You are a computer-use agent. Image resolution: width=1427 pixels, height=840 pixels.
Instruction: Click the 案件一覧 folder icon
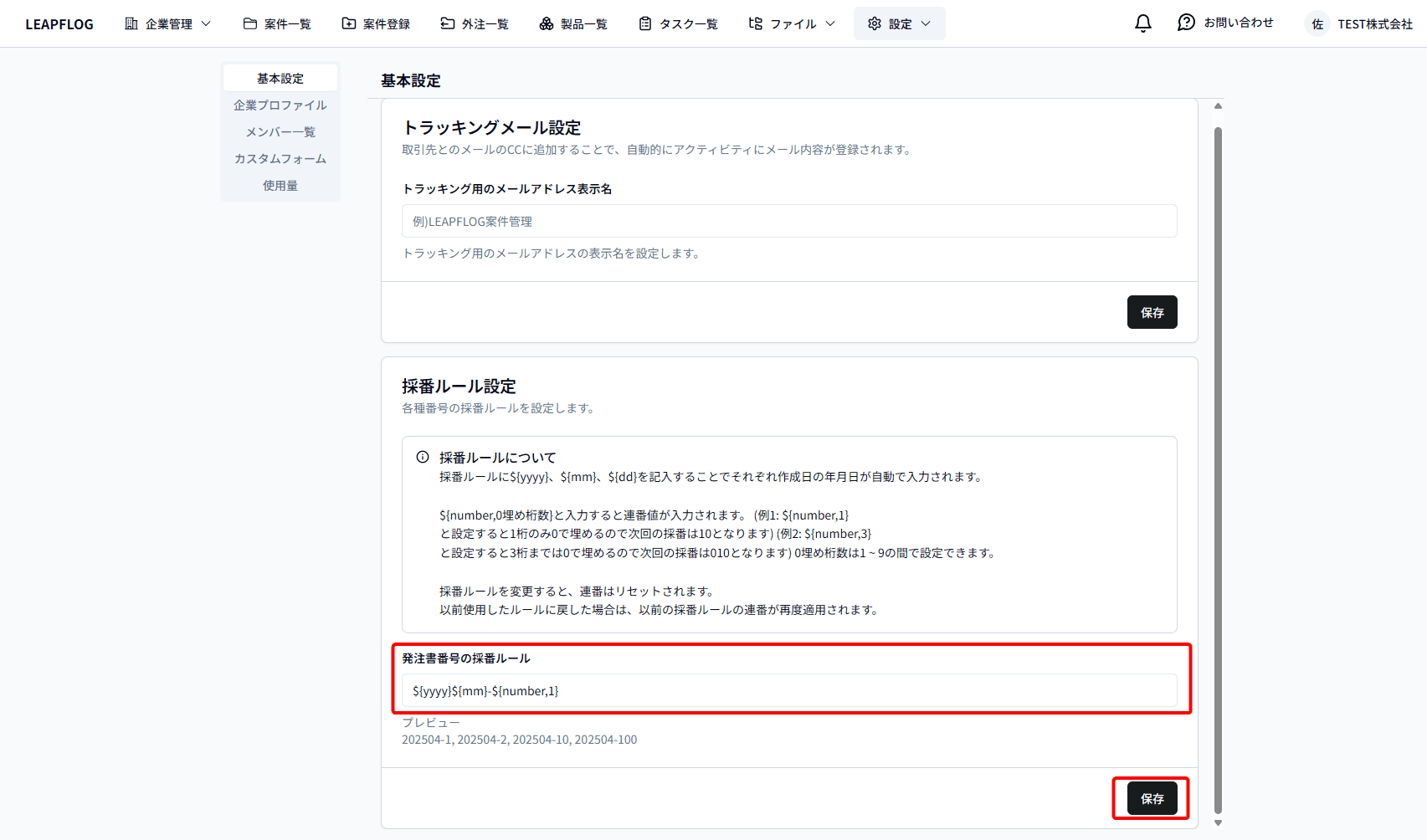(249, 23)
